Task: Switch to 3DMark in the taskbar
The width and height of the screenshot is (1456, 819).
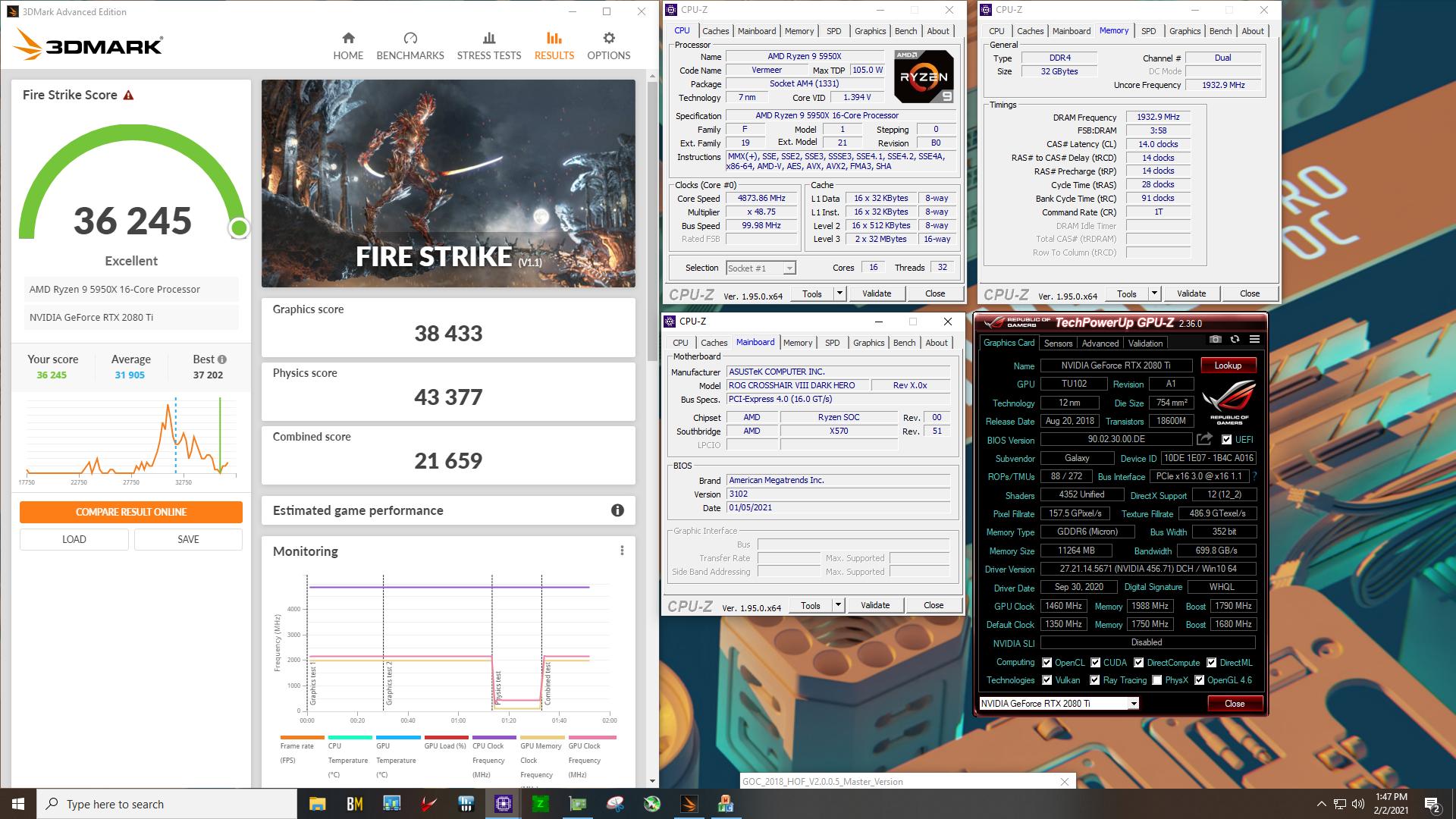Action: [689, 804]
